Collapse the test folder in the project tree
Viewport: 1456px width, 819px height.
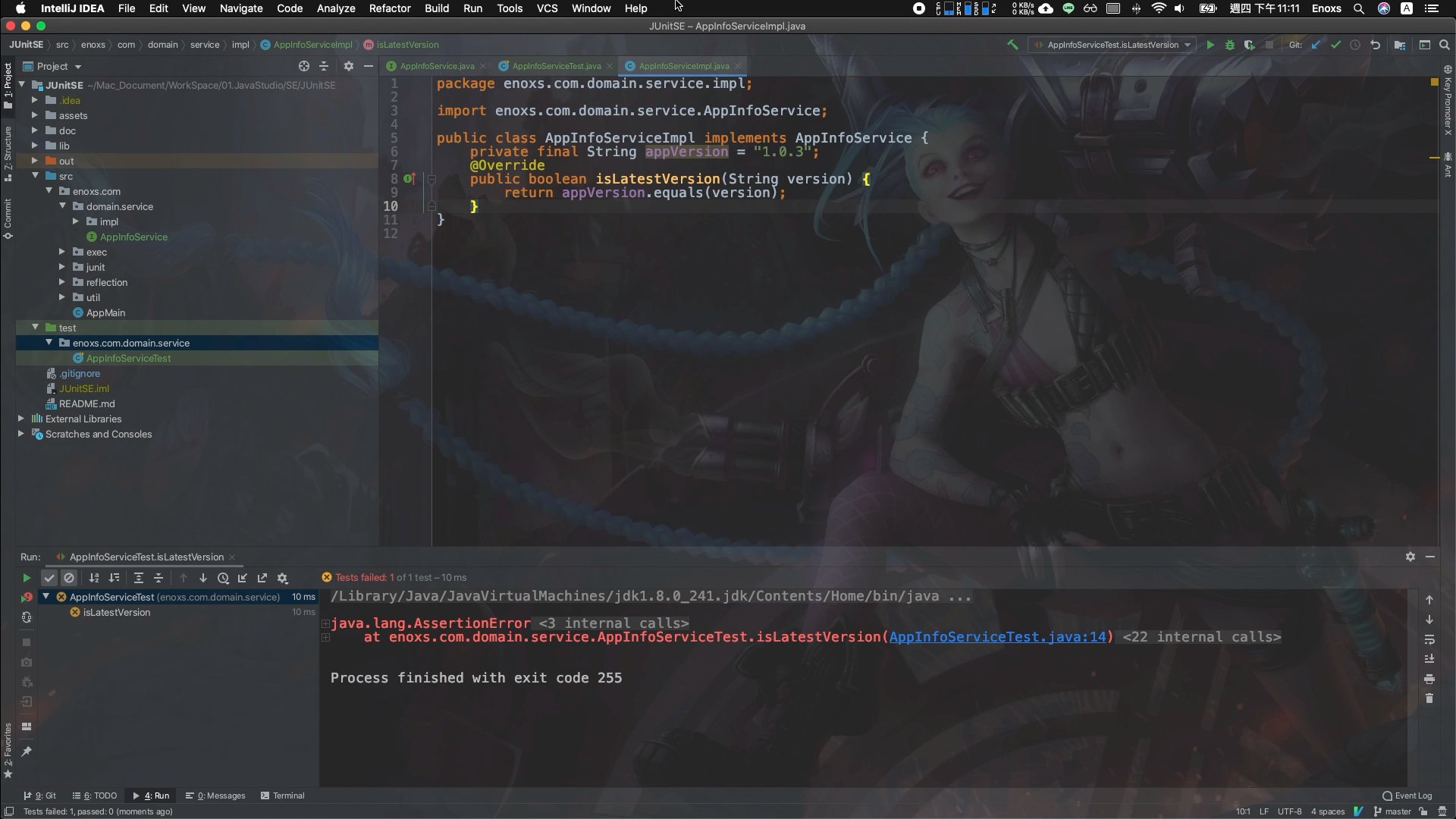[x=35, y=328]
